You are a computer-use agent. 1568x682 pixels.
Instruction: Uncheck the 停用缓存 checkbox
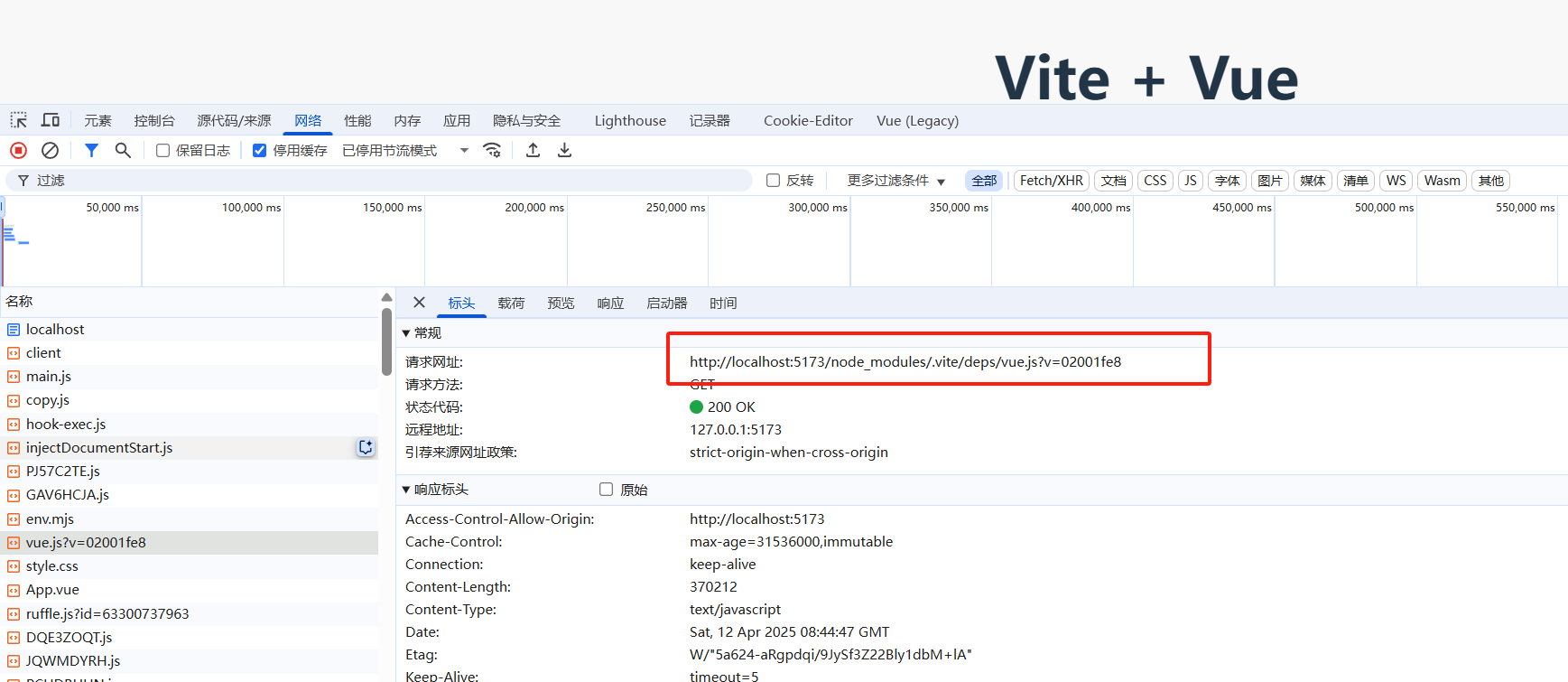(259, 151)
